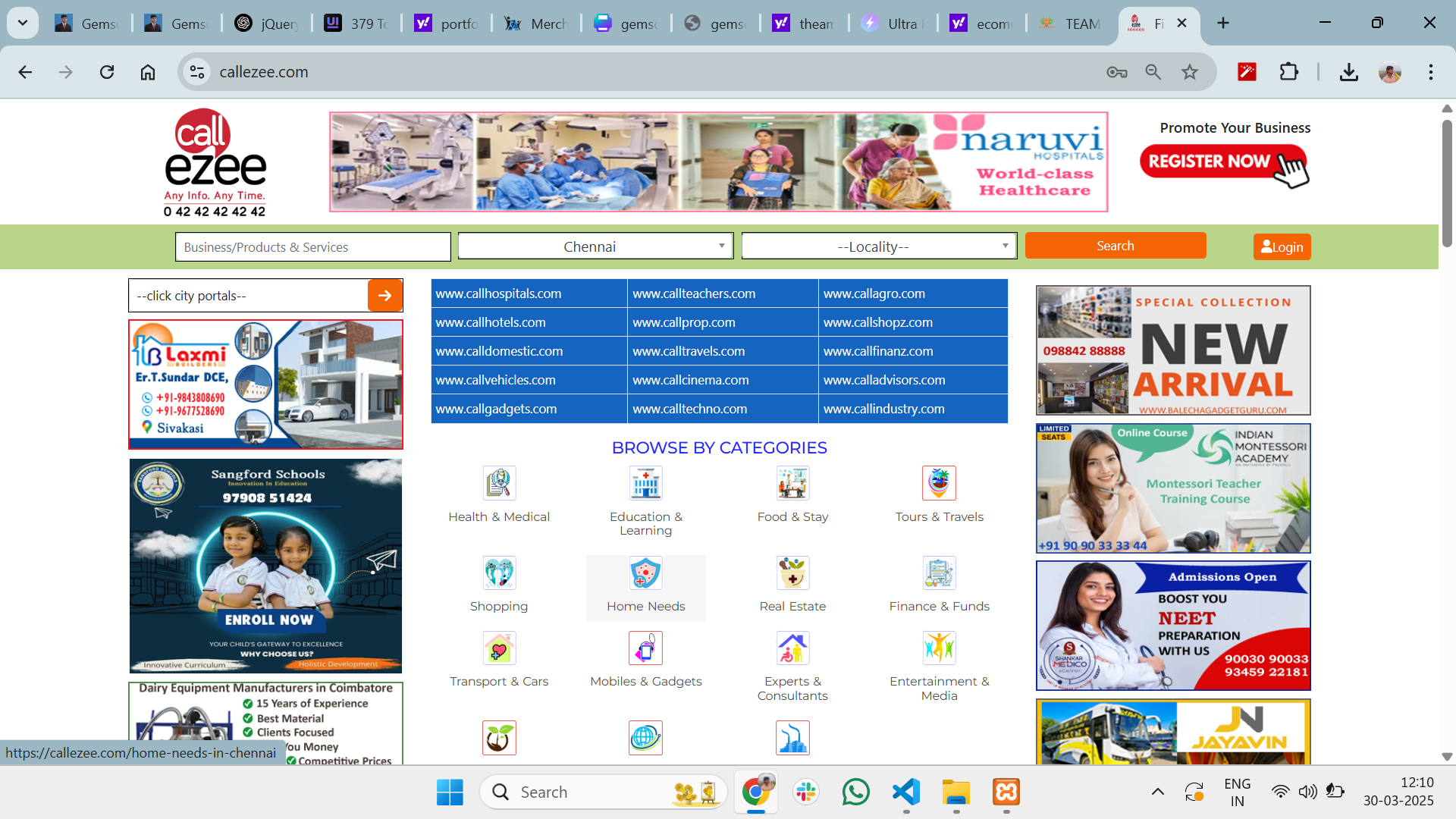Viewport: 1456px width, 819px height.
Task: Open the NEET preparation admissions ad
Action: point(1173,626)
